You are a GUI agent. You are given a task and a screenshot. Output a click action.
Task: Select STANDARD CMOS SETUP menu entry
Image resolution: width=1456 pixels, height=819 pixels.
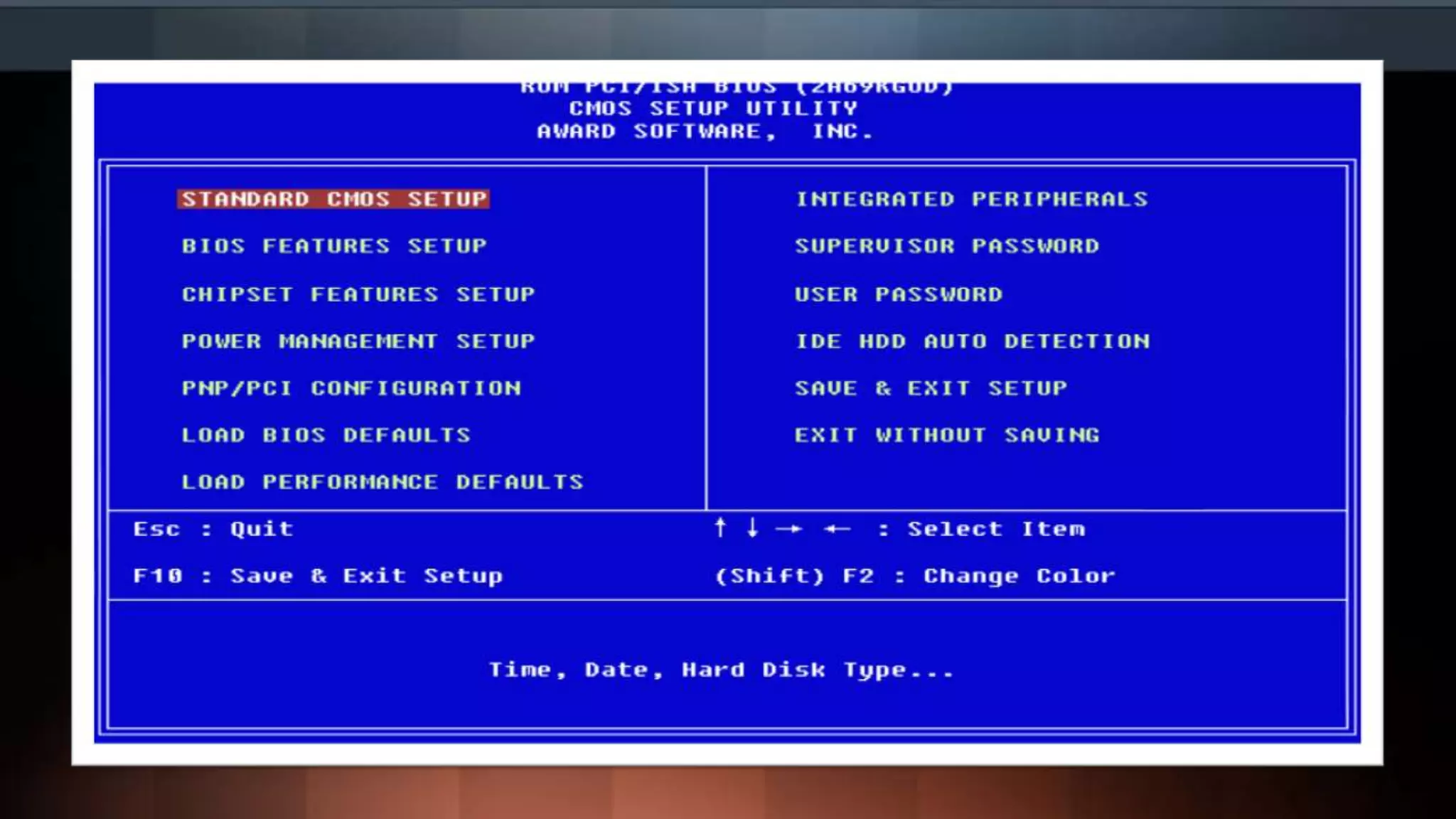(333, 199)
